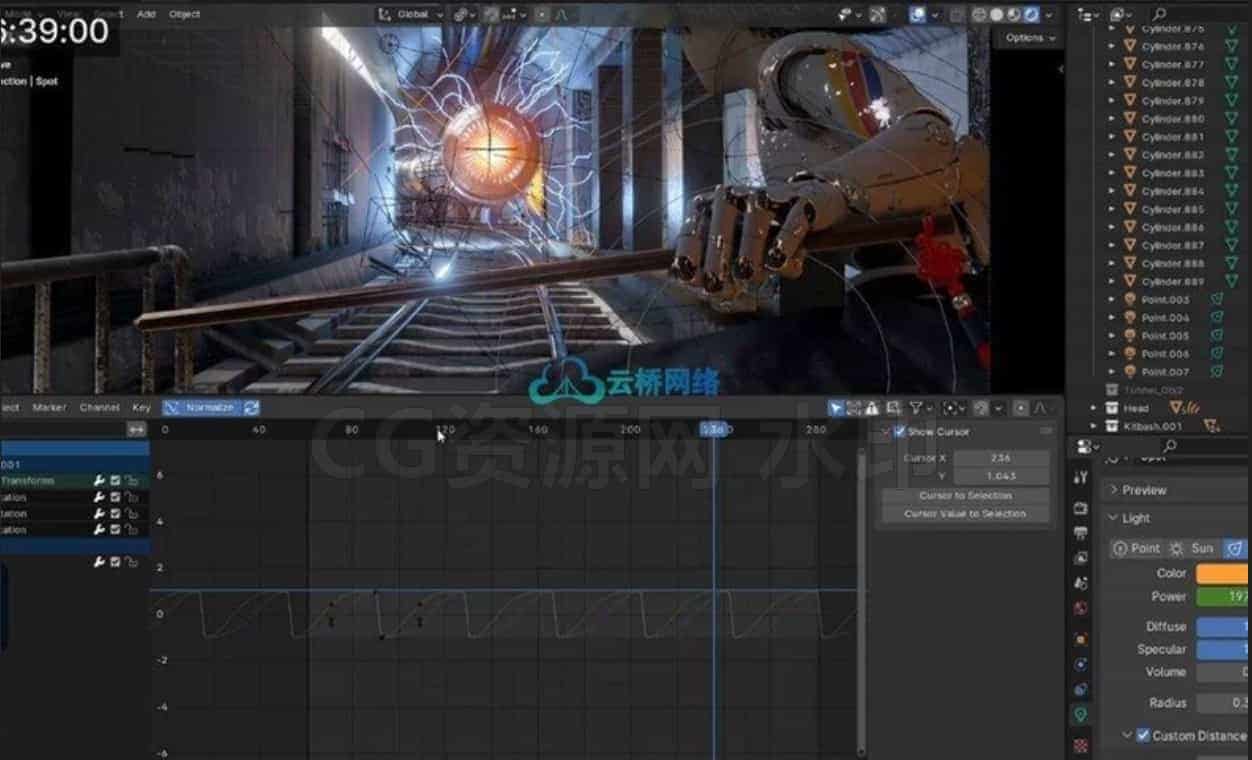1252x760 pixels.
Task: Click the viewport overlays icon
Action: click(918, 14)
